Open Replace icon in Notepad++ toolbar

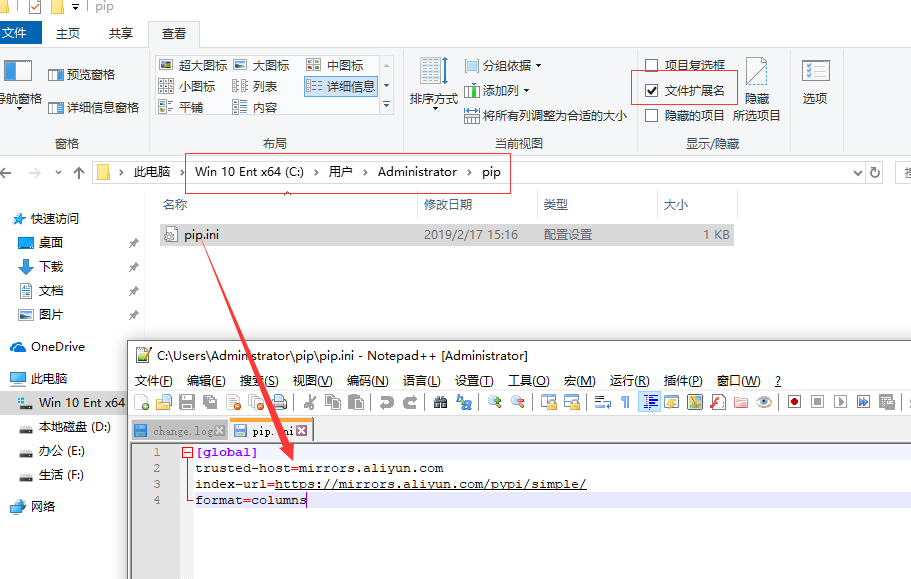coord(464,402)
